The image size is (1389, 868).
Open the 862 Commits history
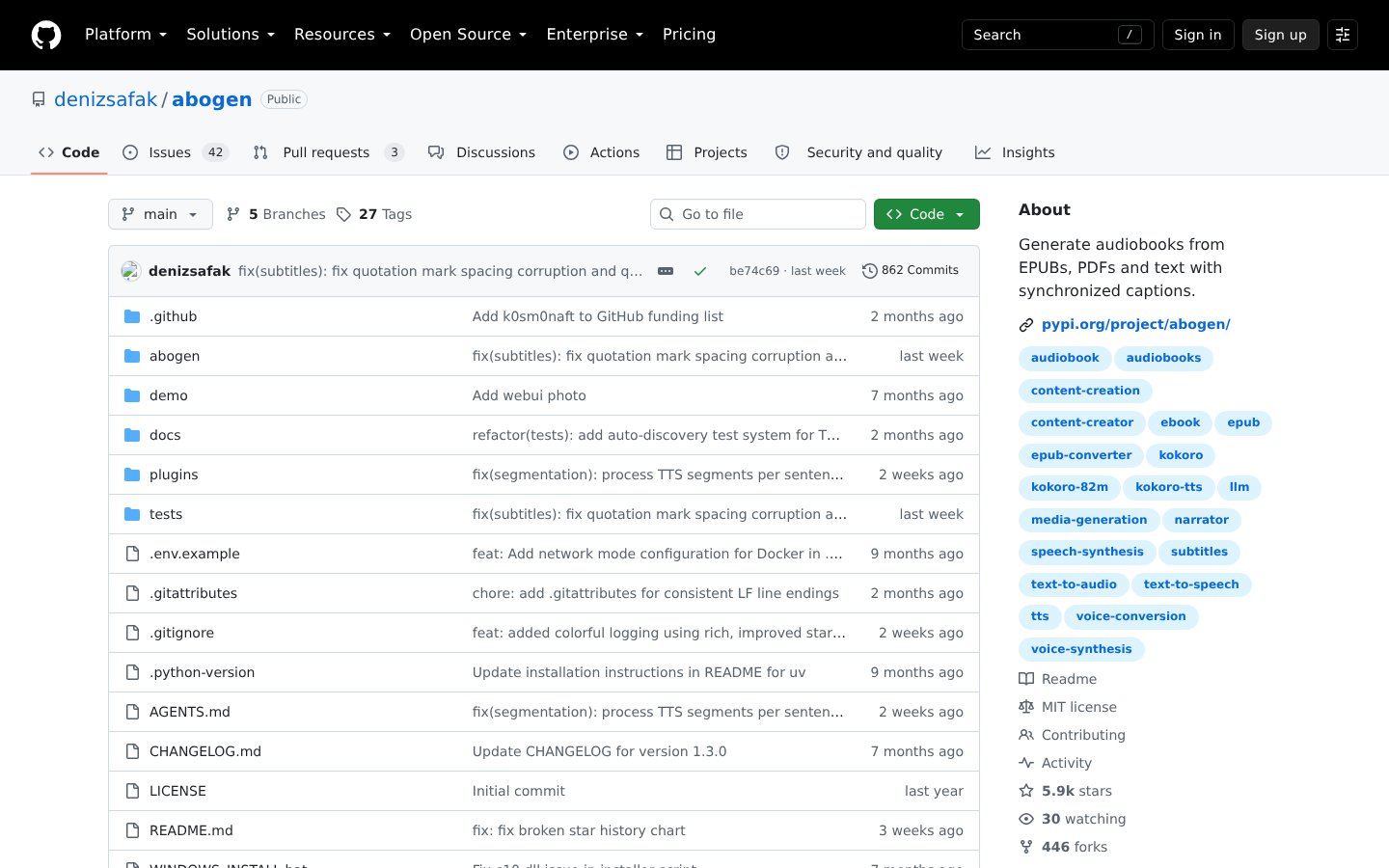(911, 271)
